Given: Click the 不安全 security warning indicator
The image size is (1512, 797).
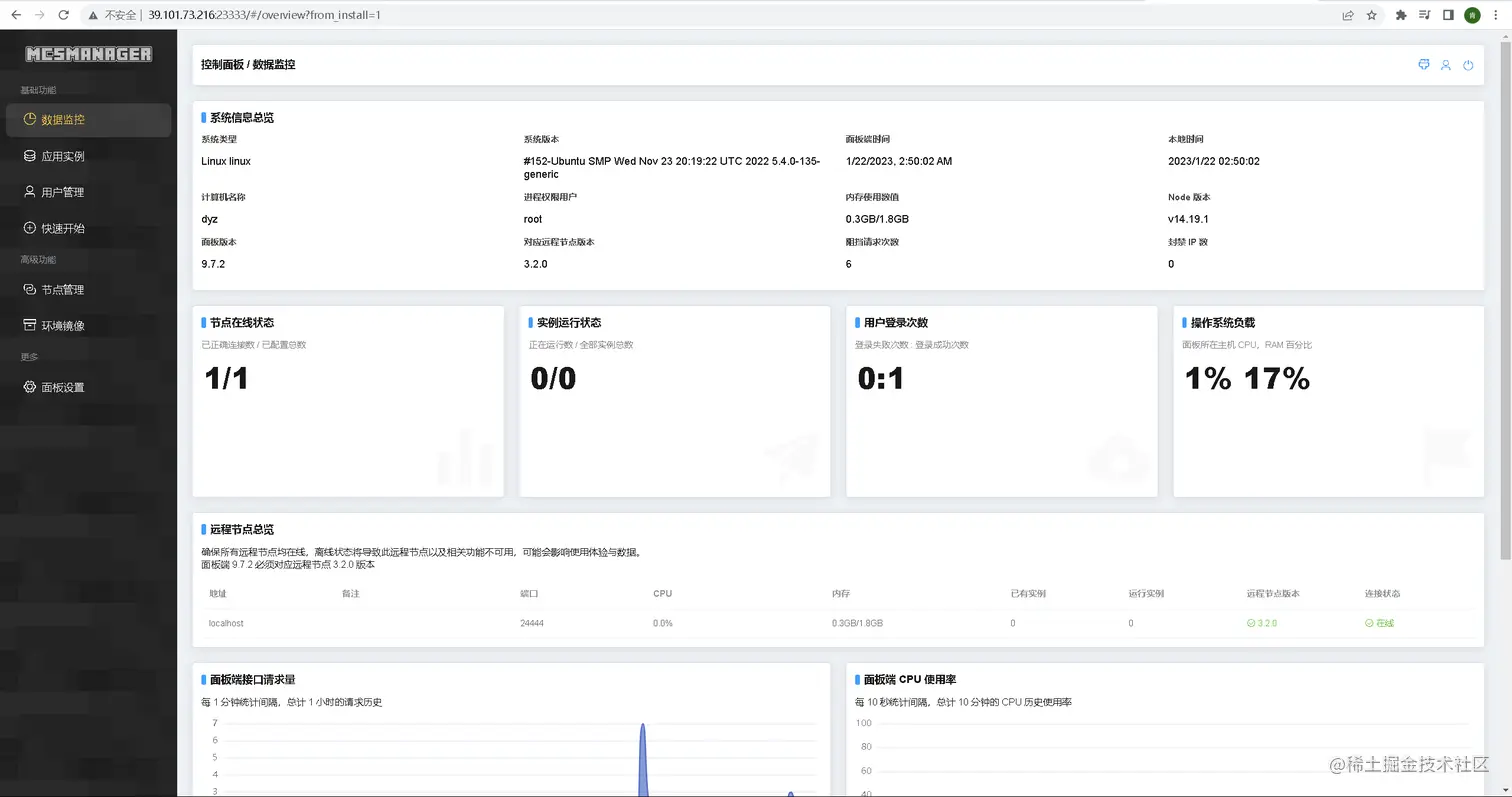Looking at the screenshot, I should (112, 15).
